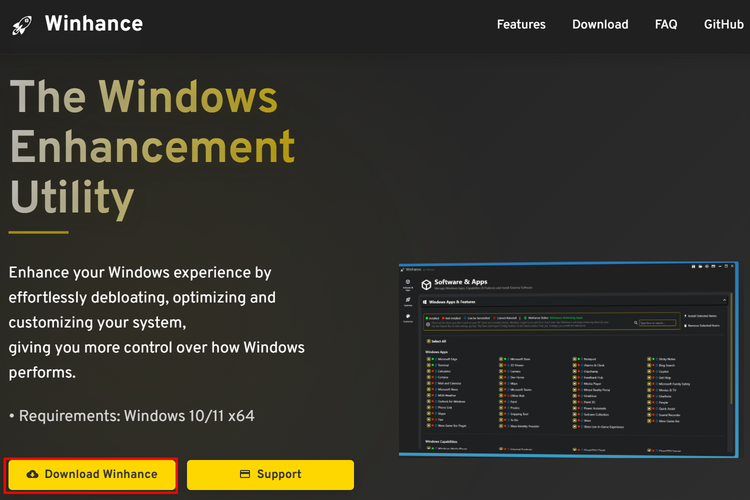The image size is (750, 500).
Task: Click the Winhance rocket logo icon
Action: coord(22,25)
